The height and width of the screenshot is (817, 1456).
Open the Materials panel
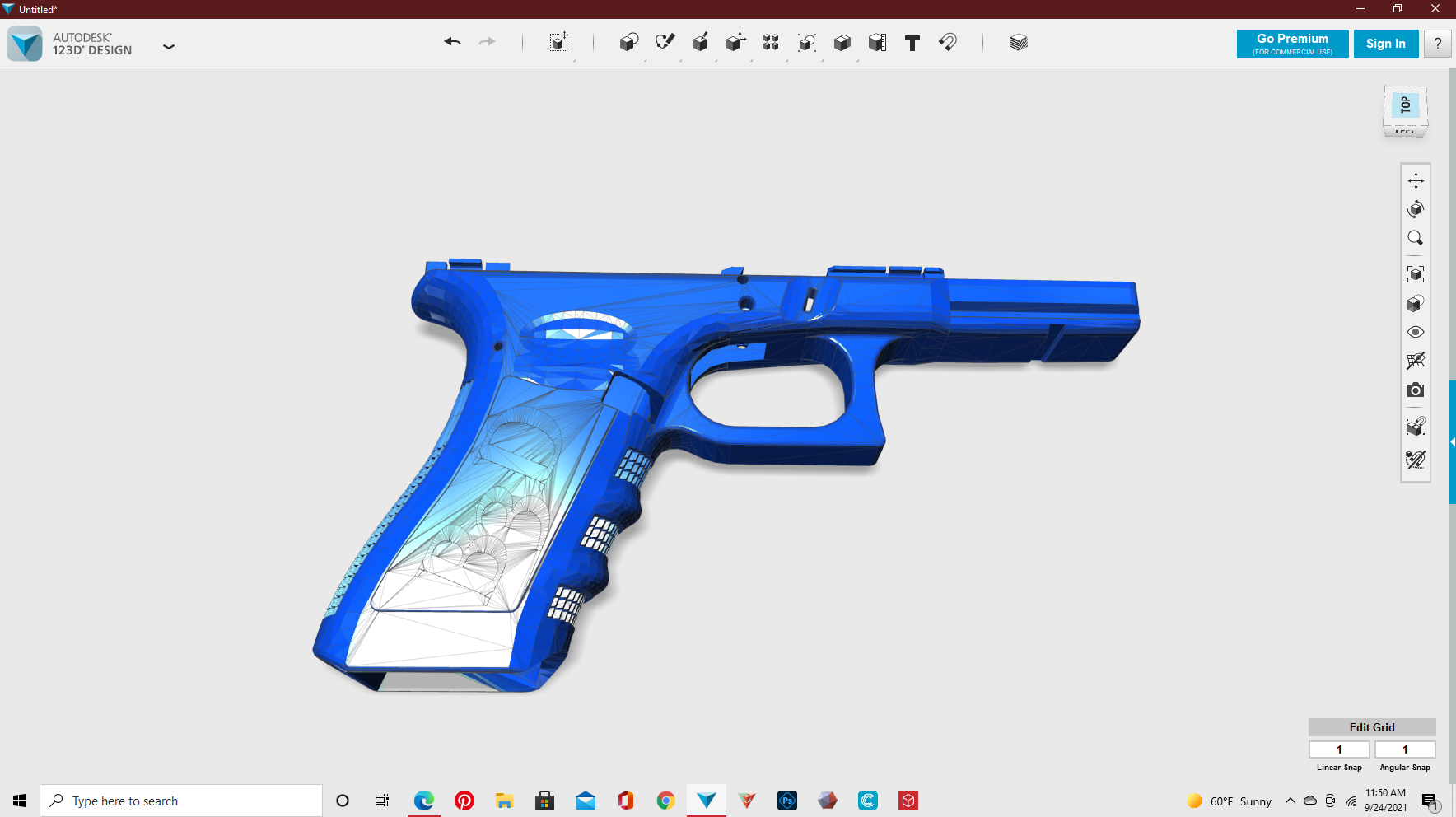[1018, 43]
